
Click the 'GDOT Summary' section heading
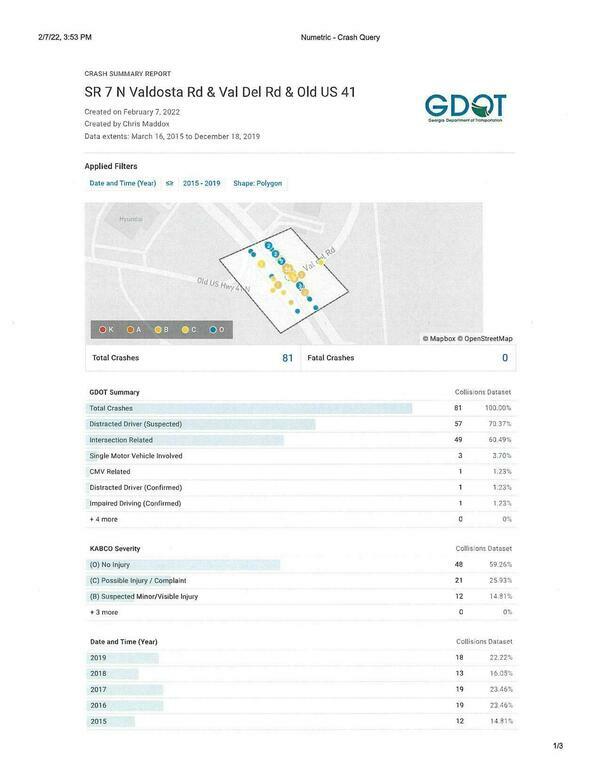coord(114,392)
